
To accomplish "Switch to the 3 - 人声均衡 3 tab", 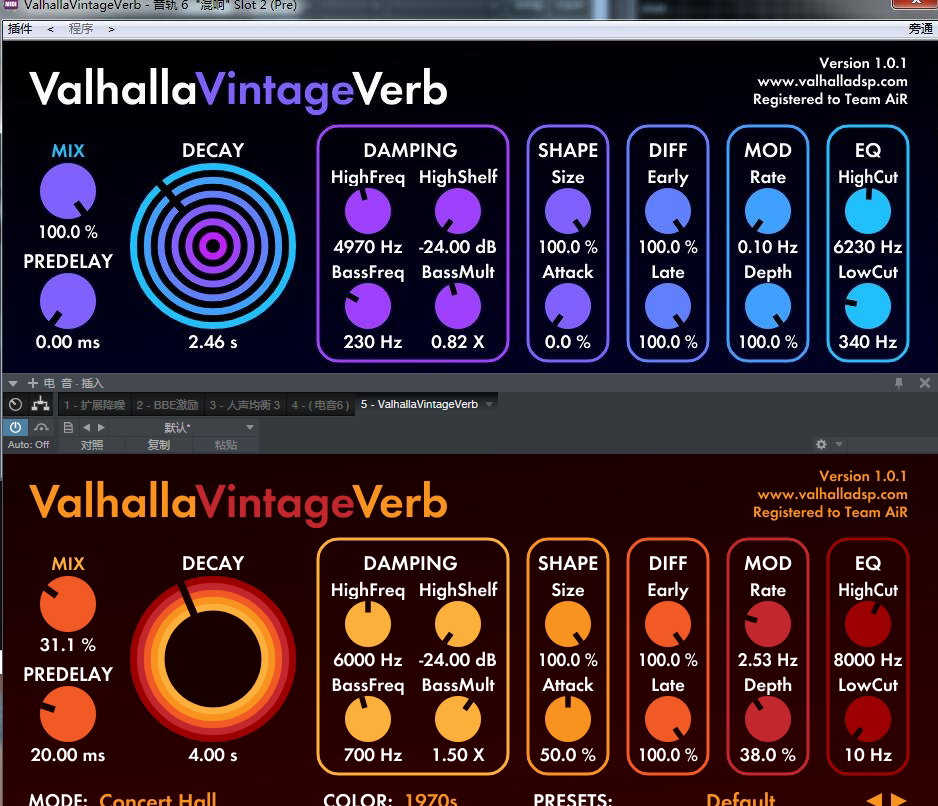I will click(245, 405).
